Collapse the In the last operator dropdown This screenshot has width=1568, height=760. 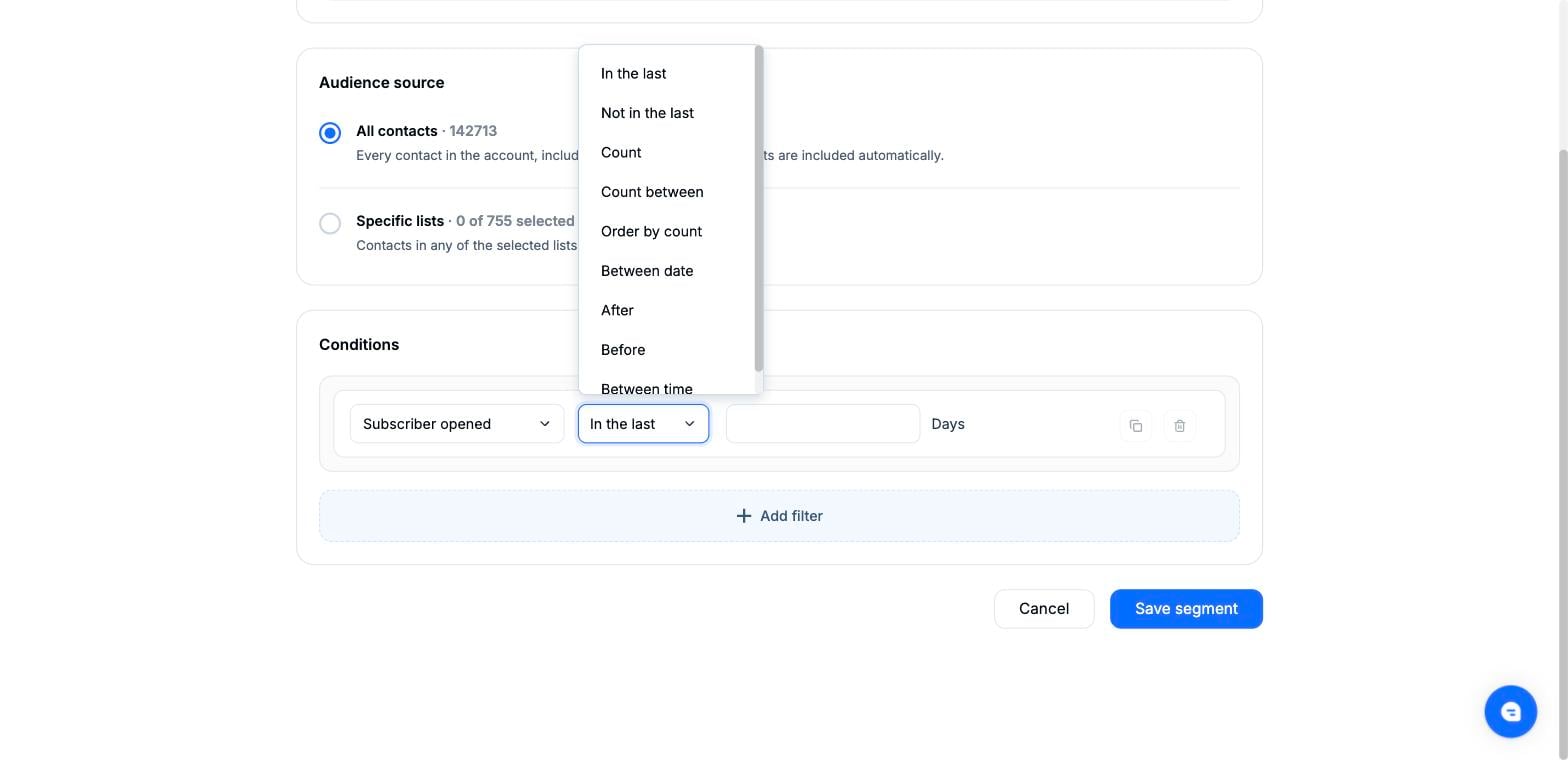pyautogui.click(x=643, y=424)
